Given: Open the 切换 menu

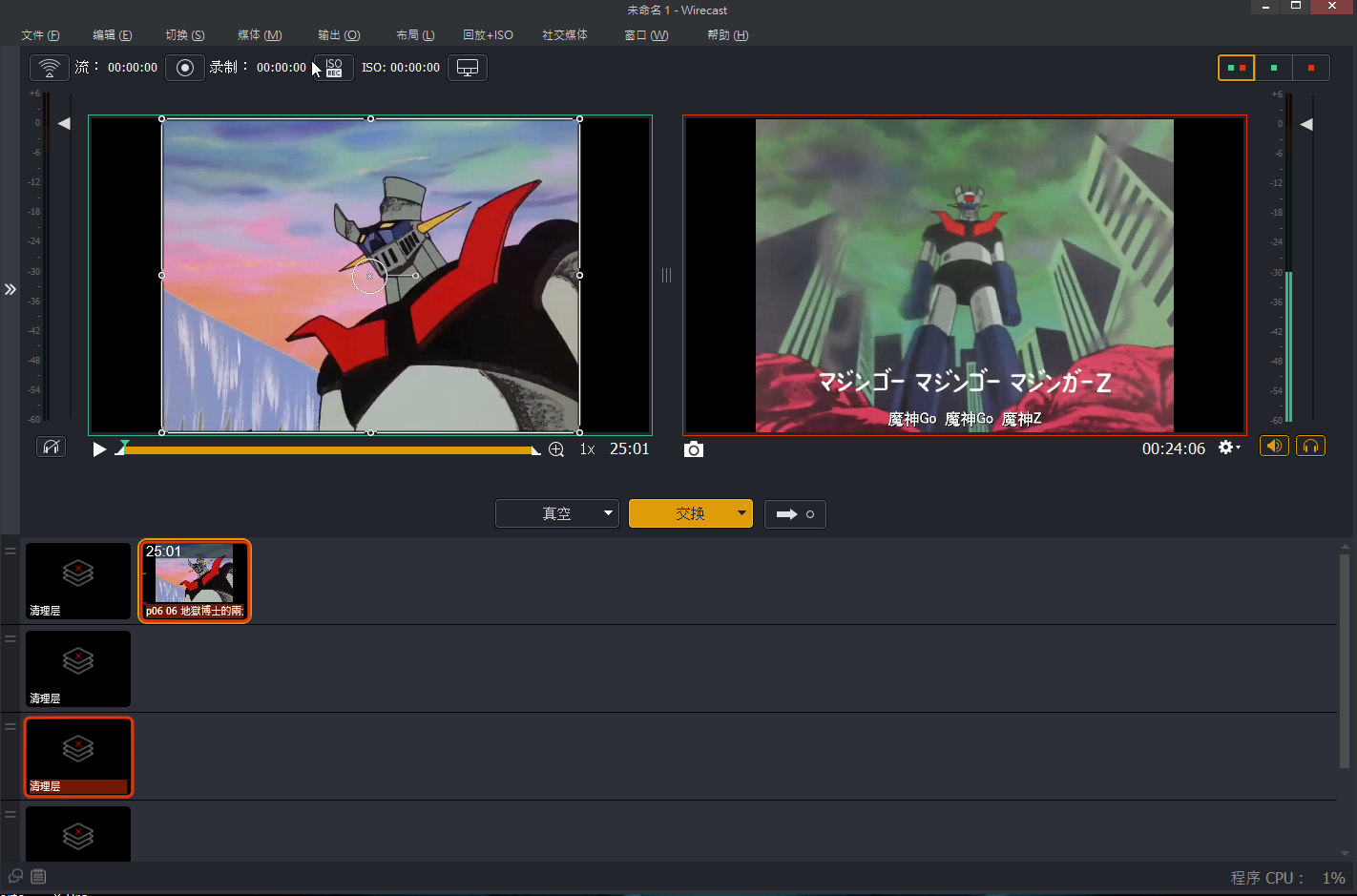Looking at the screenshot, I should pyautogui.click(x=185, y=35).
